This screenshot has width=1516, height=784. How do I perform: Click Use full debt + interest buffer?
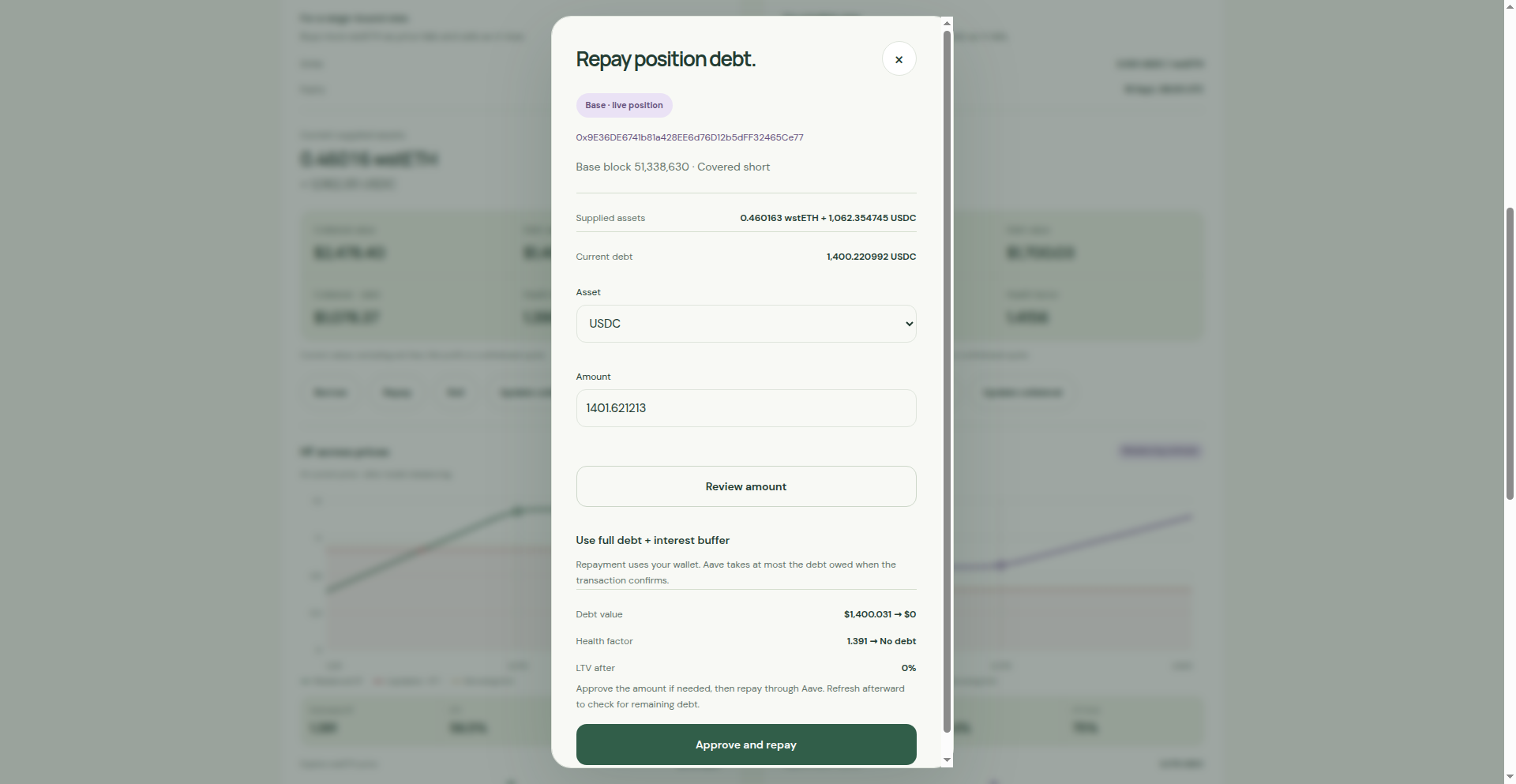point(652,540)
